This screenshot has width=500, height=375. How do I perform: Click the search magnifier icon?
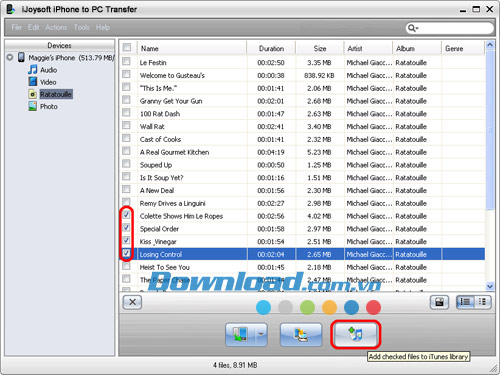pos(412,28)
